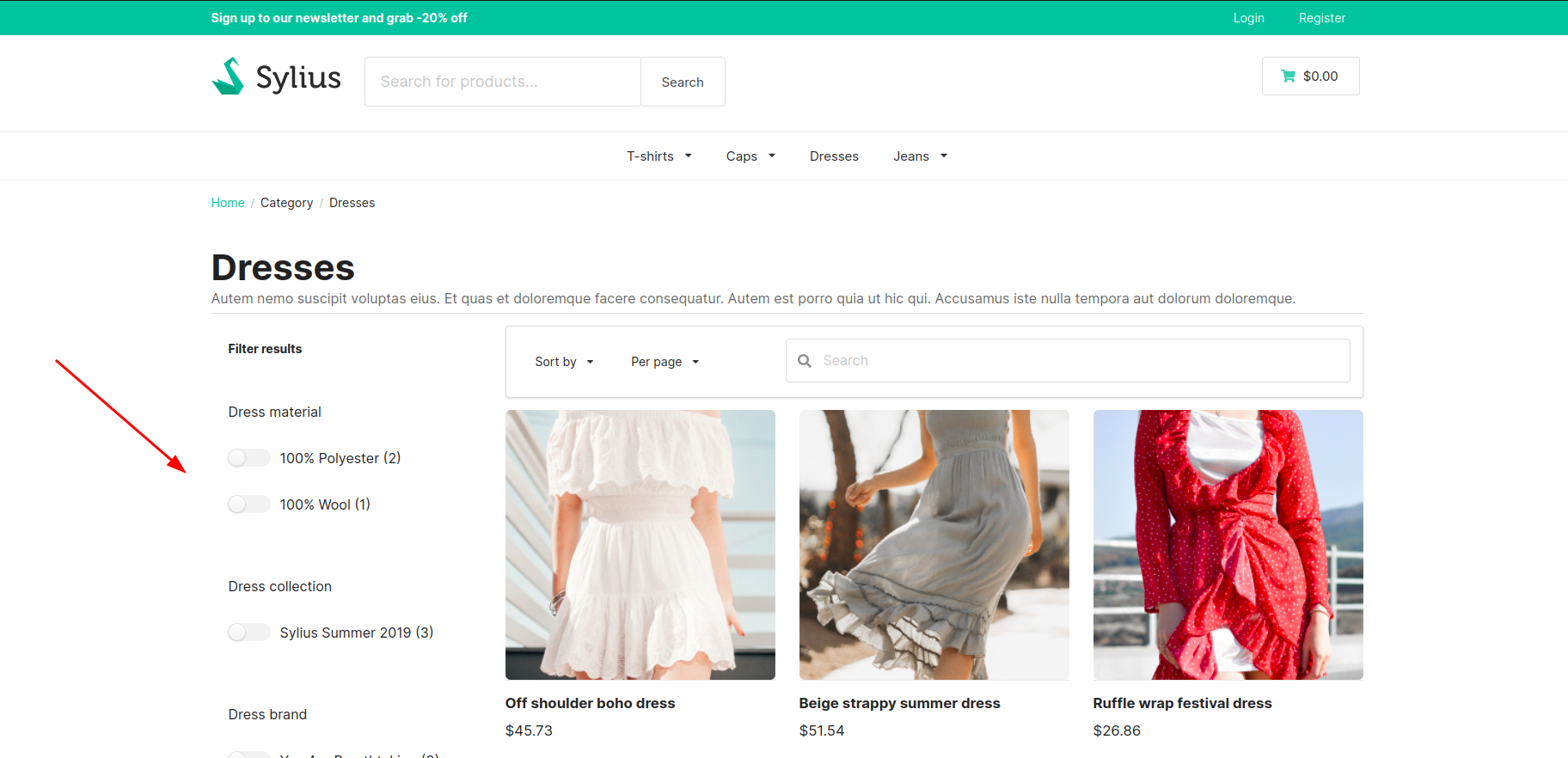Image resolution: width=1568 pixels, height=758 pixels.
Task: Open the Beige strappy summer dress photo
Action: tap(934, 545)
